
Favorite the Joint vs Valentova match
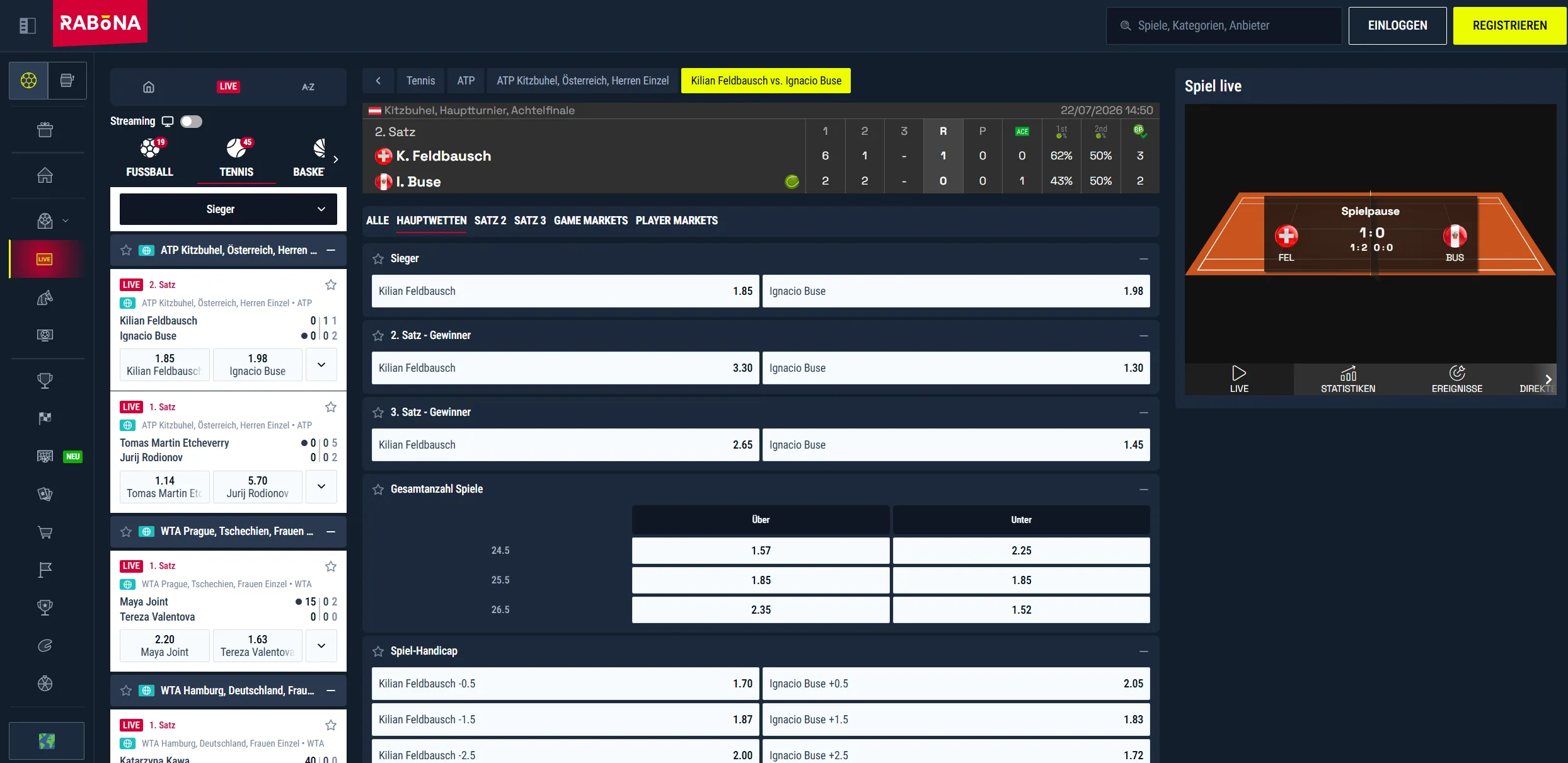click(331, 566)
